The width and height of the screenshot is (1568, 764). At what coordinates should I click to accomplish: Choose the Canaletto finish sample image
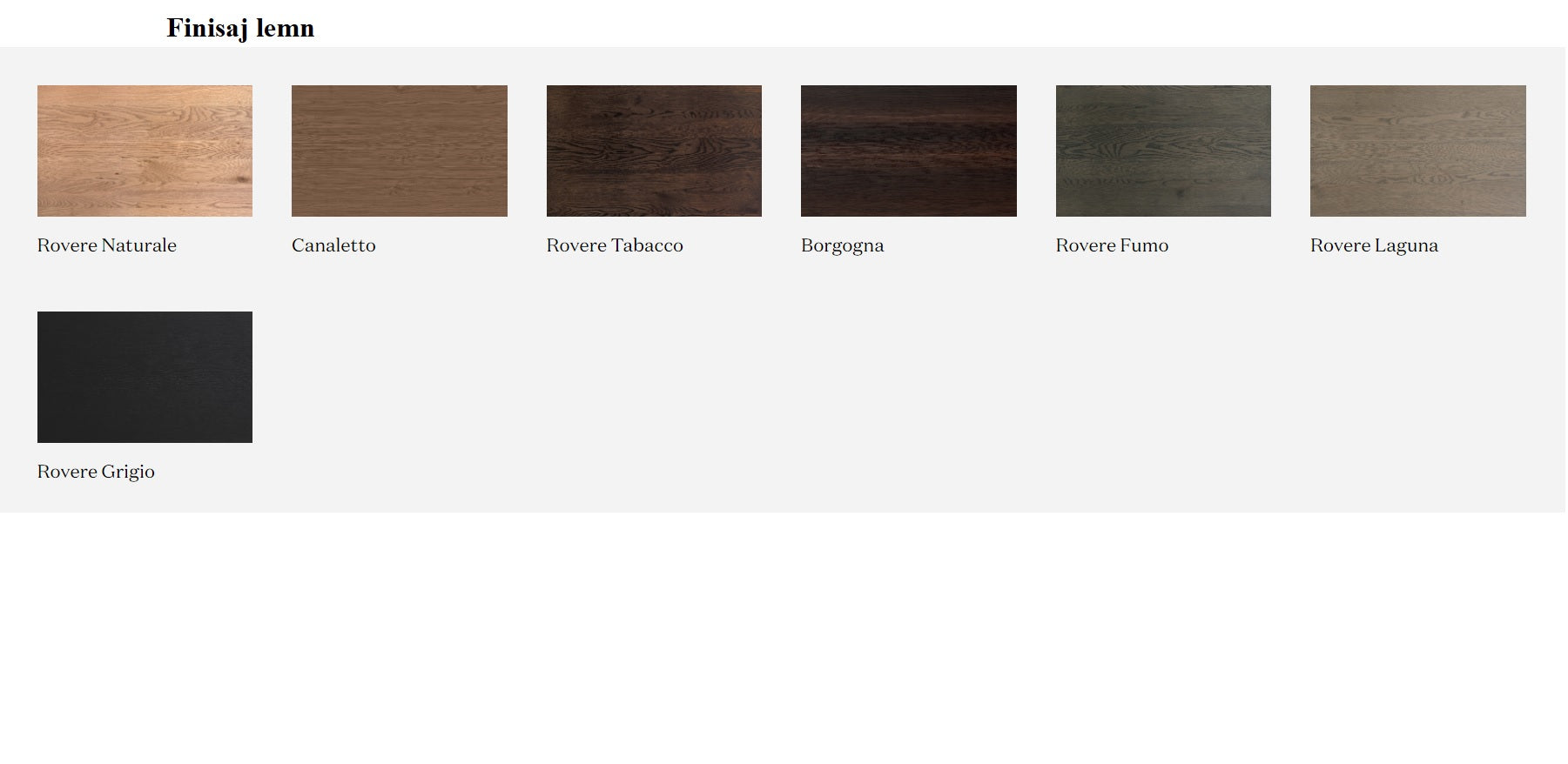coord(399,151)
